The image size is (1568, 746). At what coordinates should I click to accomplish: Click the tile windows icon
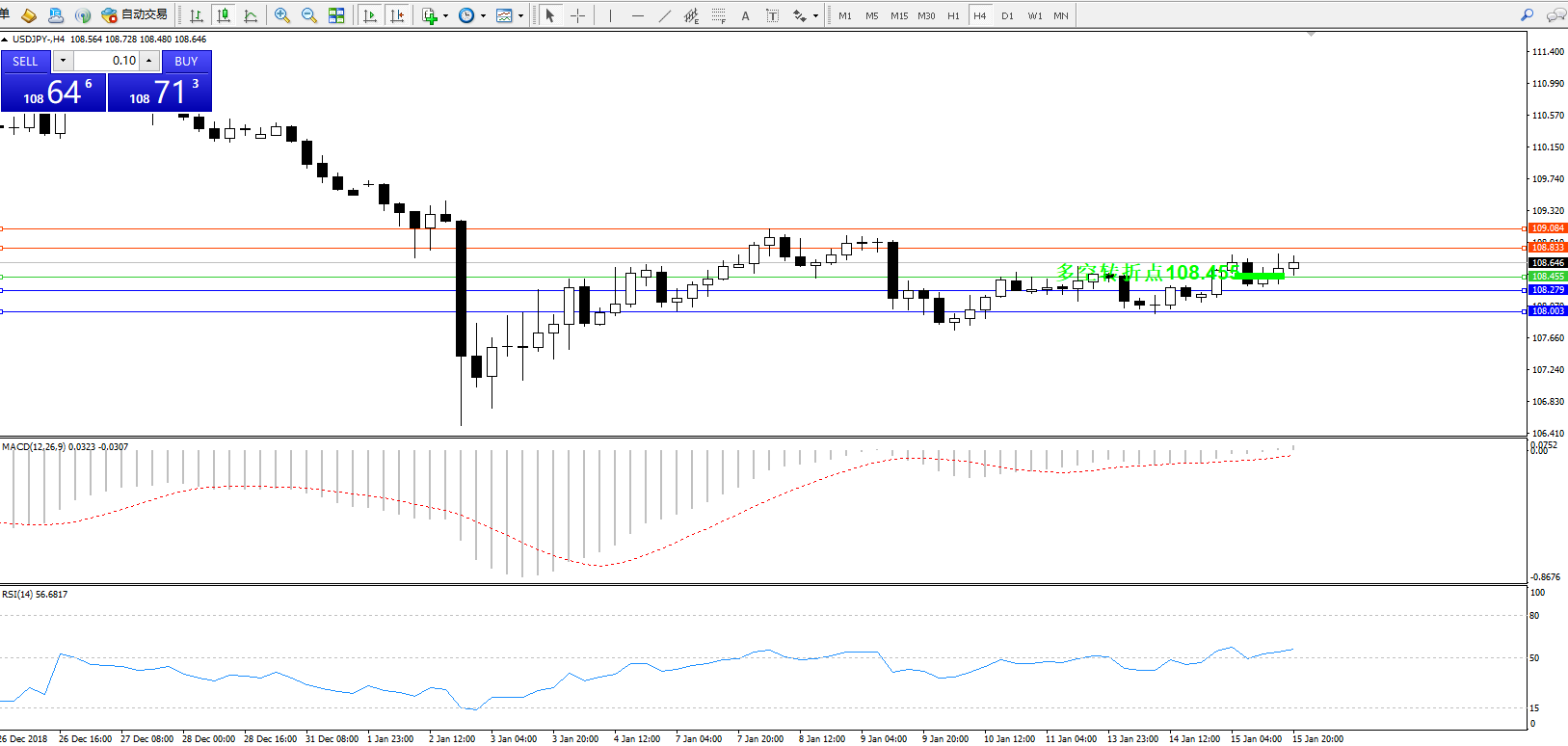[336, 15]
